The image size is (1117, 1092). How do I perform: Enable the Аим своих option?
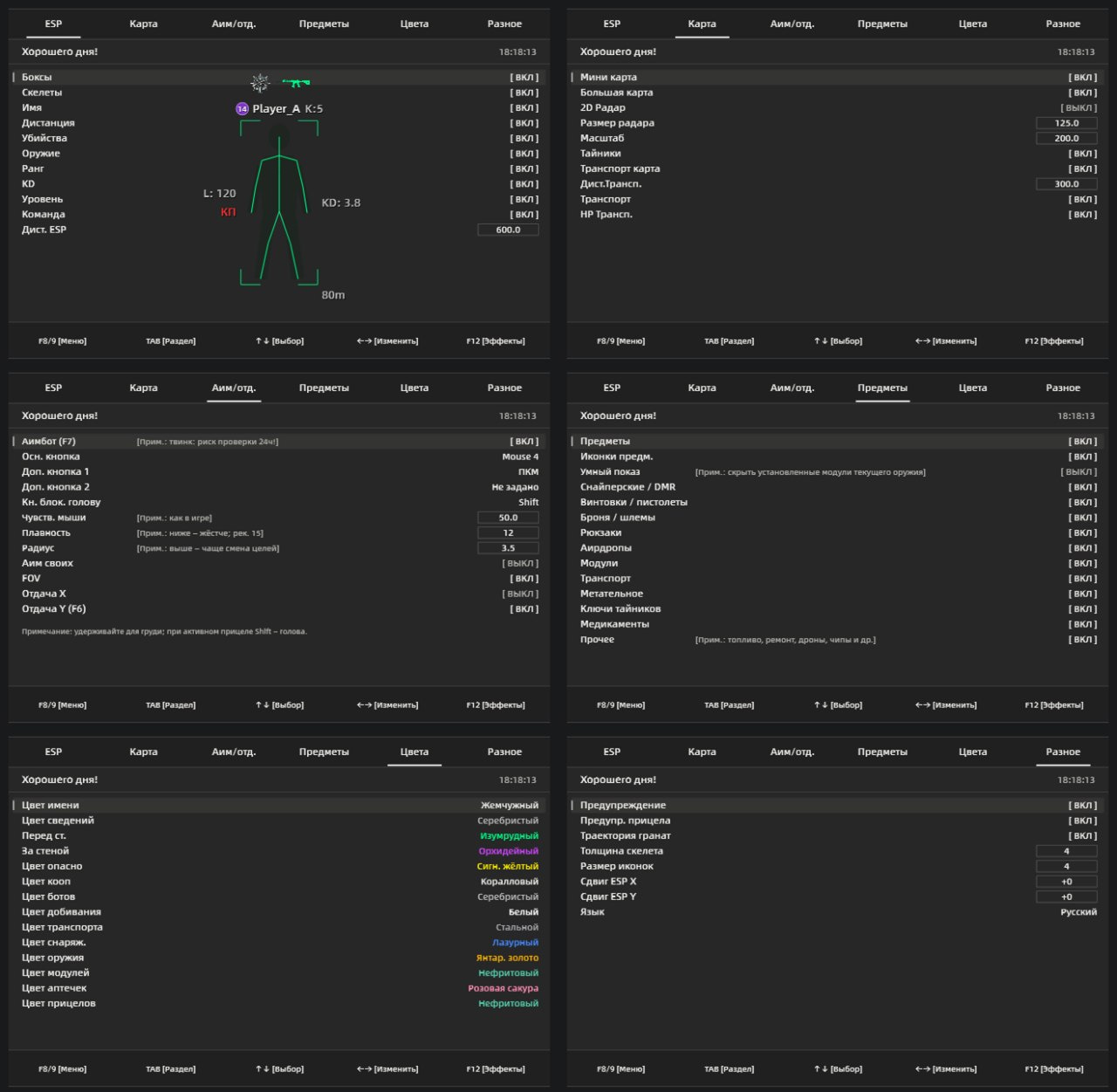pos(521,564)
